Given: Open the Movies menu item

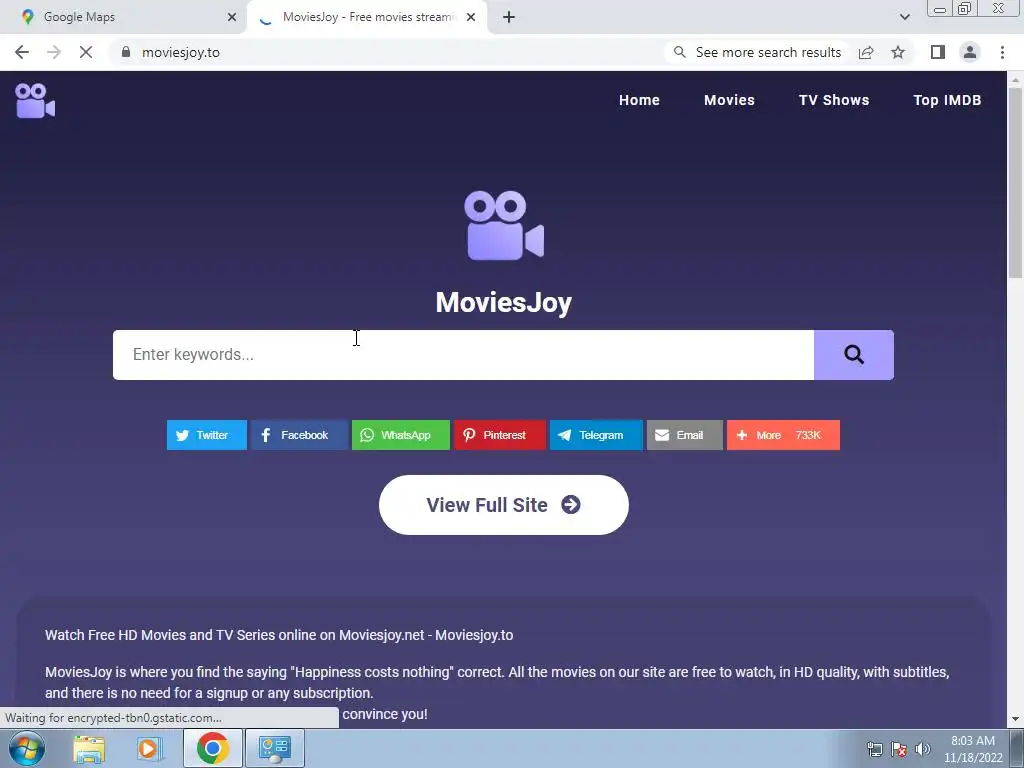Looking at the screenshot, I should pyautogui.click(x=729, y=100).
